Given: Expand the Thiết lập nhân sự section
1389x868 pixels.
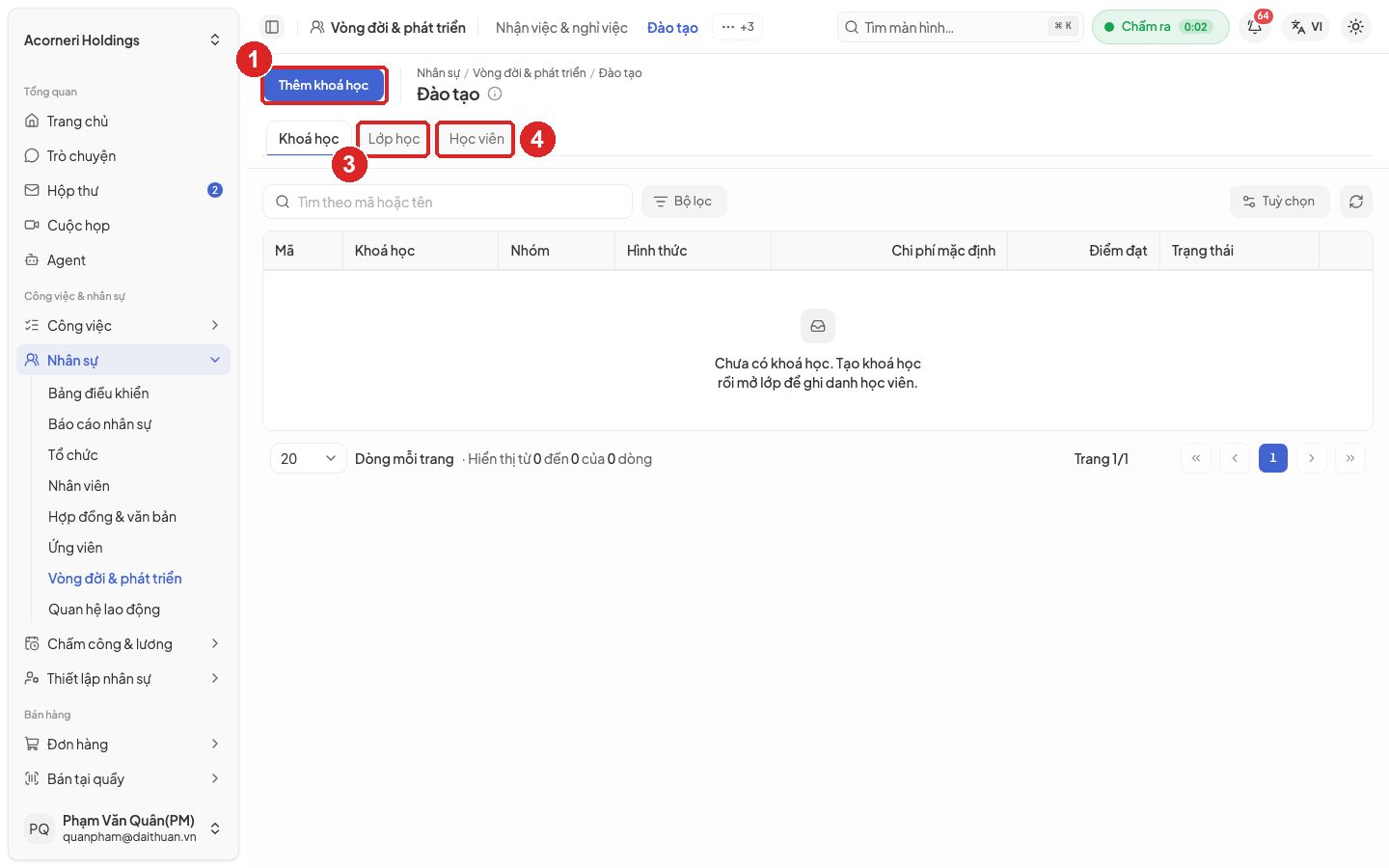Looking at the screenshot, I should 123,679.
